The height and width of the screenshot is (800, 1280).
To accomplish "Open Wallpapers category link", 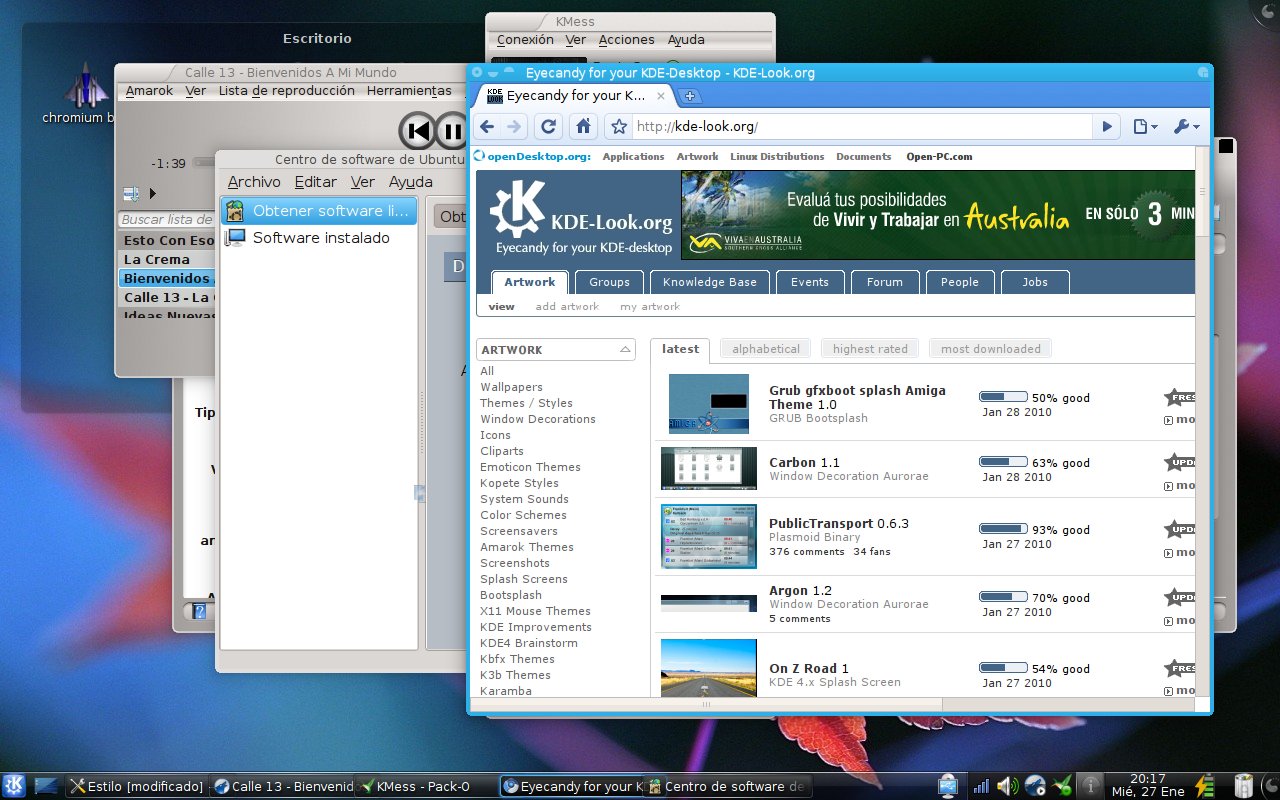I will click(511, 387).
